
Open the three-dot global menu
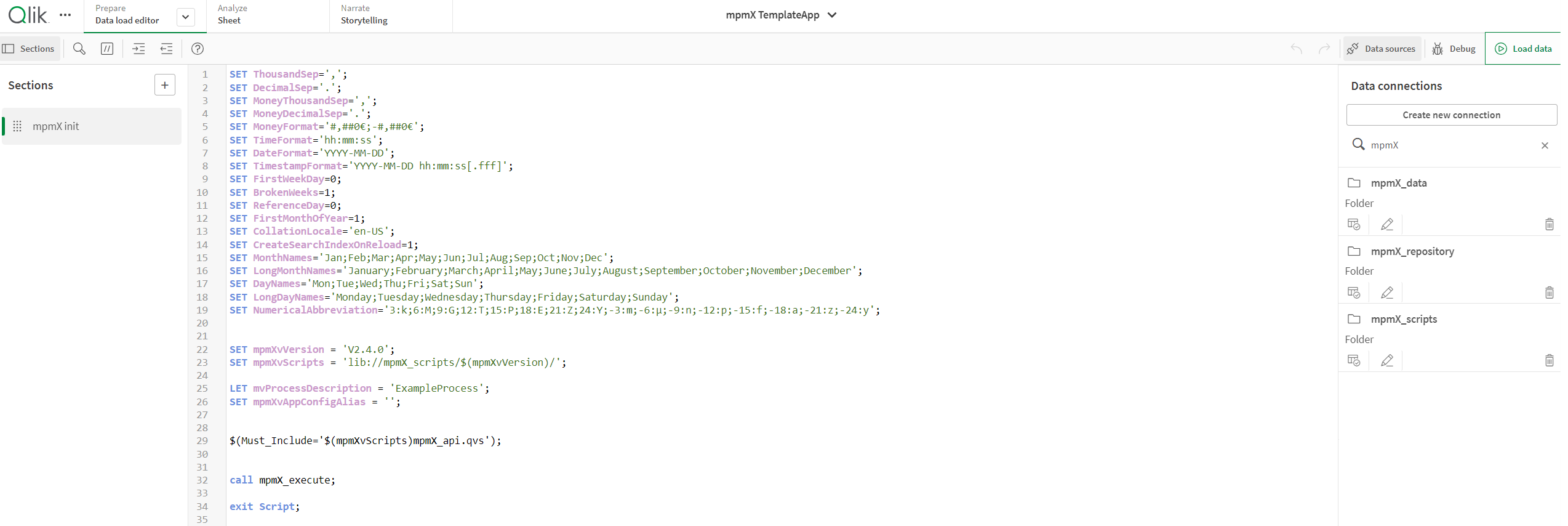(65, 15)
